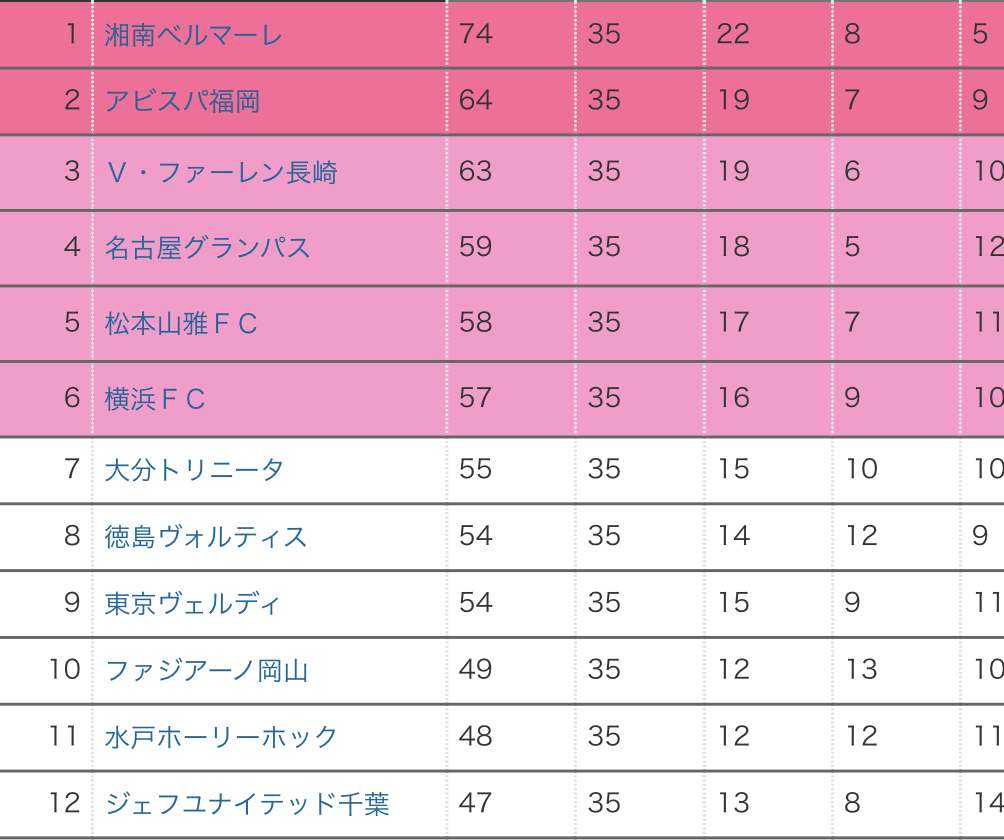Click the アビスパ福岡 team name
Image resolution: width=1004 pixels, height=840 pixels.
pos(183,101)
